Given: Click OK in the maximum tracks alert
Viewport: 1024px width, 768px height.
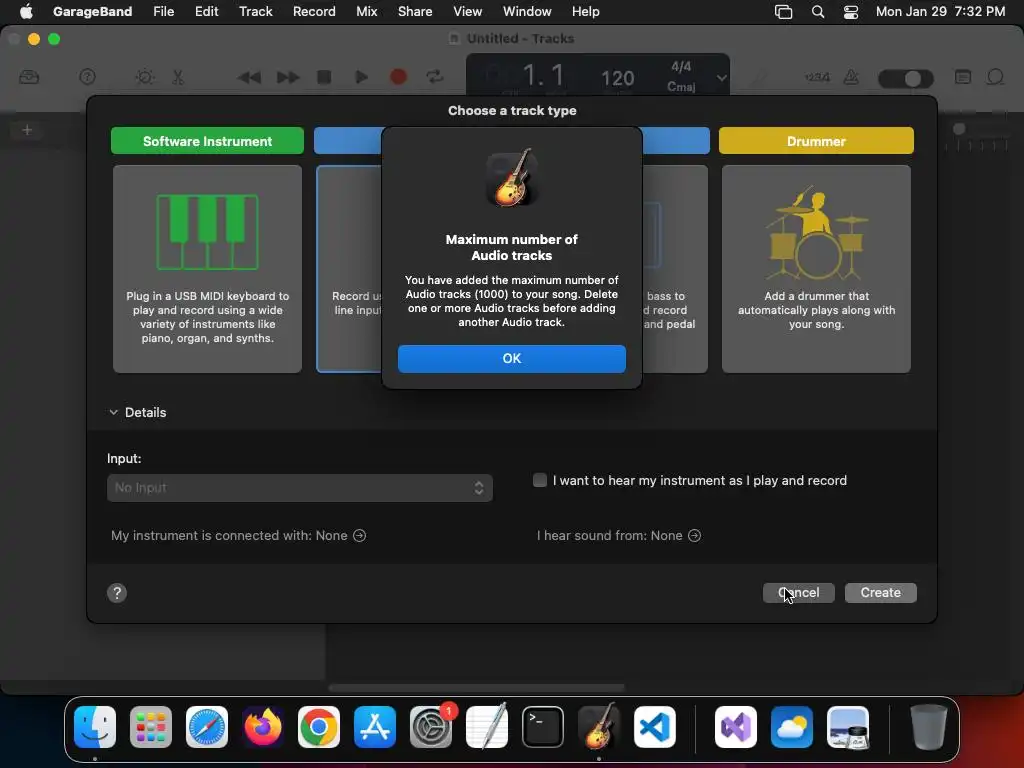Looking at the screenshot, I should pyautogui.click(x=511, y=359).
